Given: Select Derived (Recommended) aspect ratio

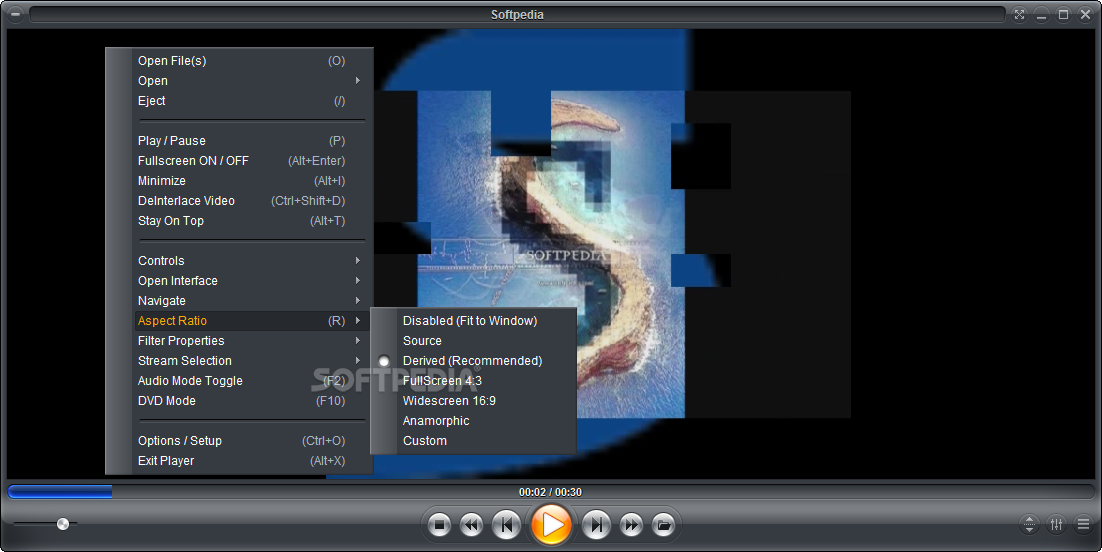Looking at the screenshot, I should (473, 361).
